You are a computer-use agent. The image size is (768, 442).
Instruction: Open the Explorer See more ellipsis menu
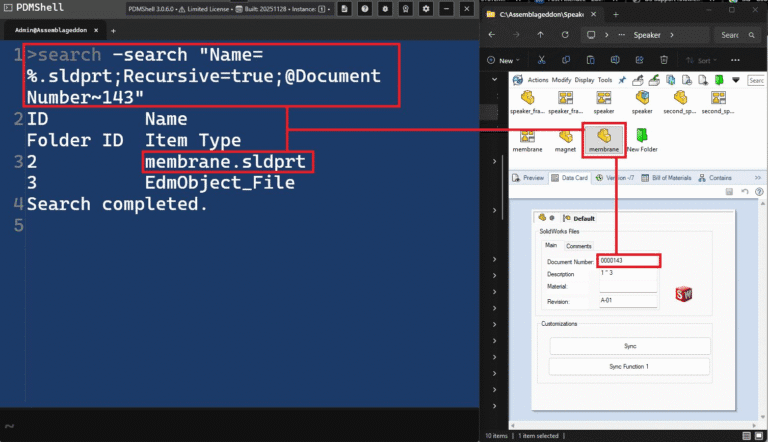735,60
